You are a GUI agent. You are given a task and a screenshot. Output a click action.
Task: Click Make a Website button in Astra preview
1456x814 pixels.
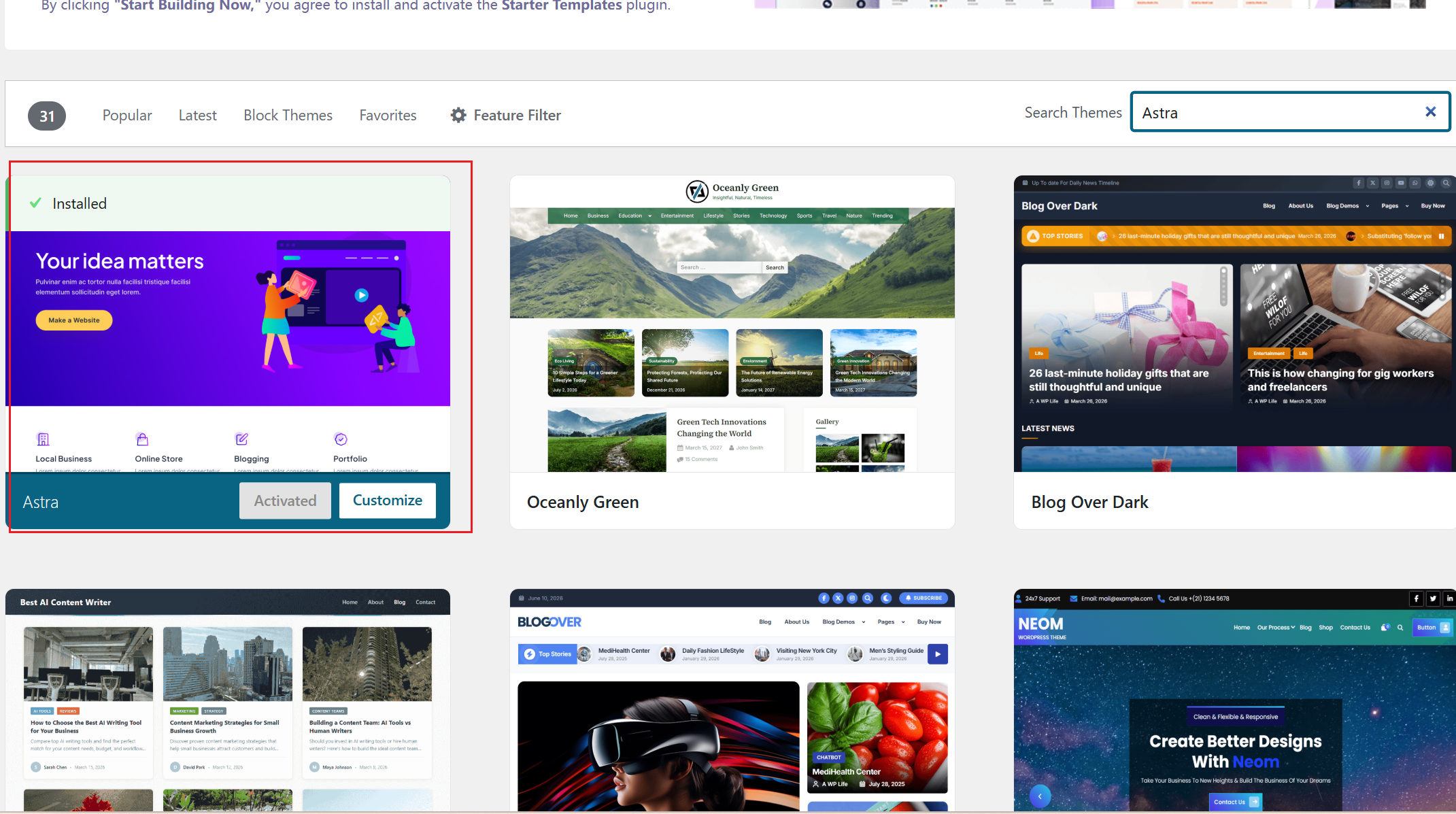(74, 320)
